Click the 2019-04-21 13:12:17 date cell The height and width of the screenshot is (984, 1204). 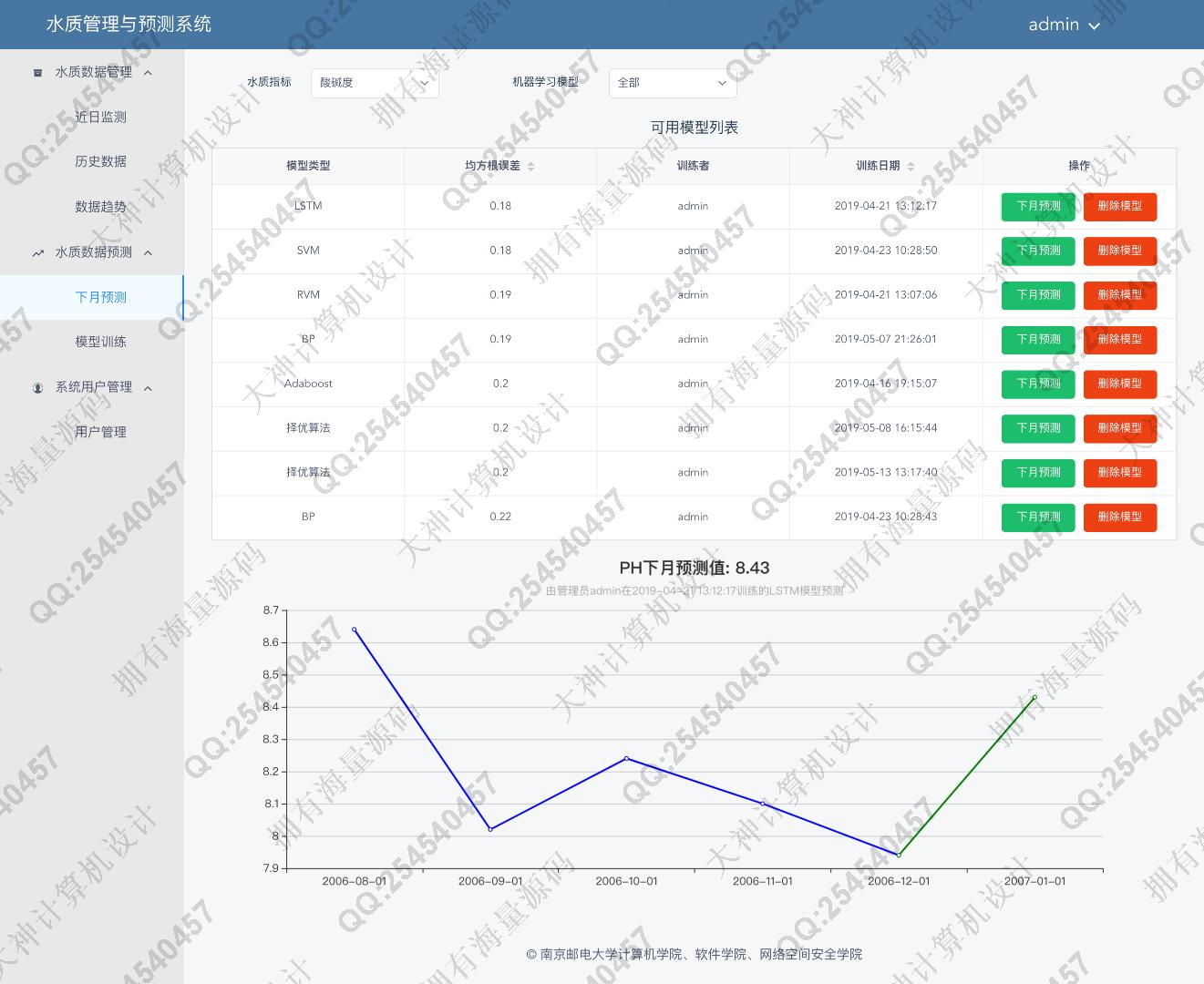(x=886, y=206)
